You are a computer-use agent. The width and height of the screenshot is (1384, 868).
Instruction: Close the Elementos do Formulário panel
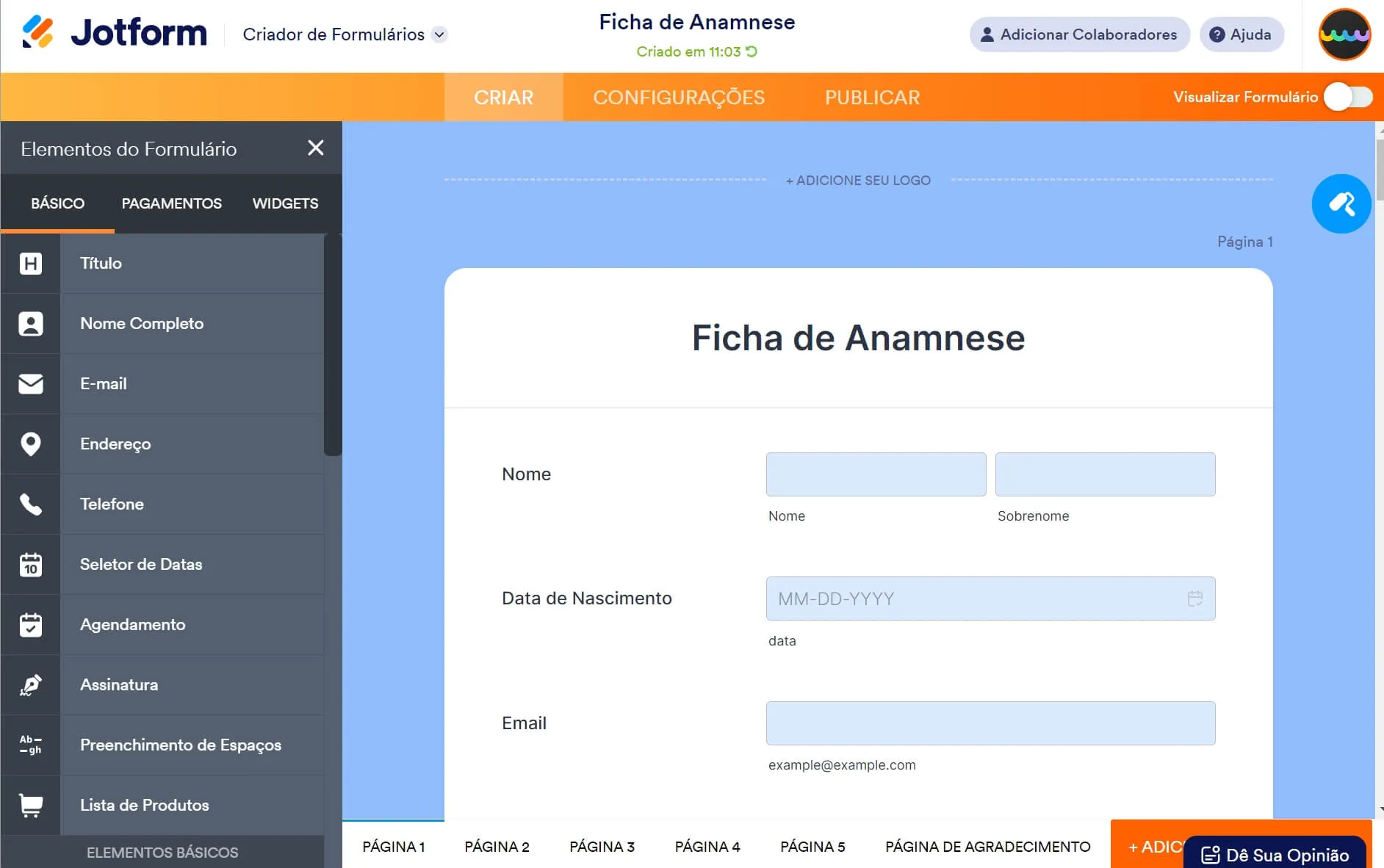click(316, 148)
